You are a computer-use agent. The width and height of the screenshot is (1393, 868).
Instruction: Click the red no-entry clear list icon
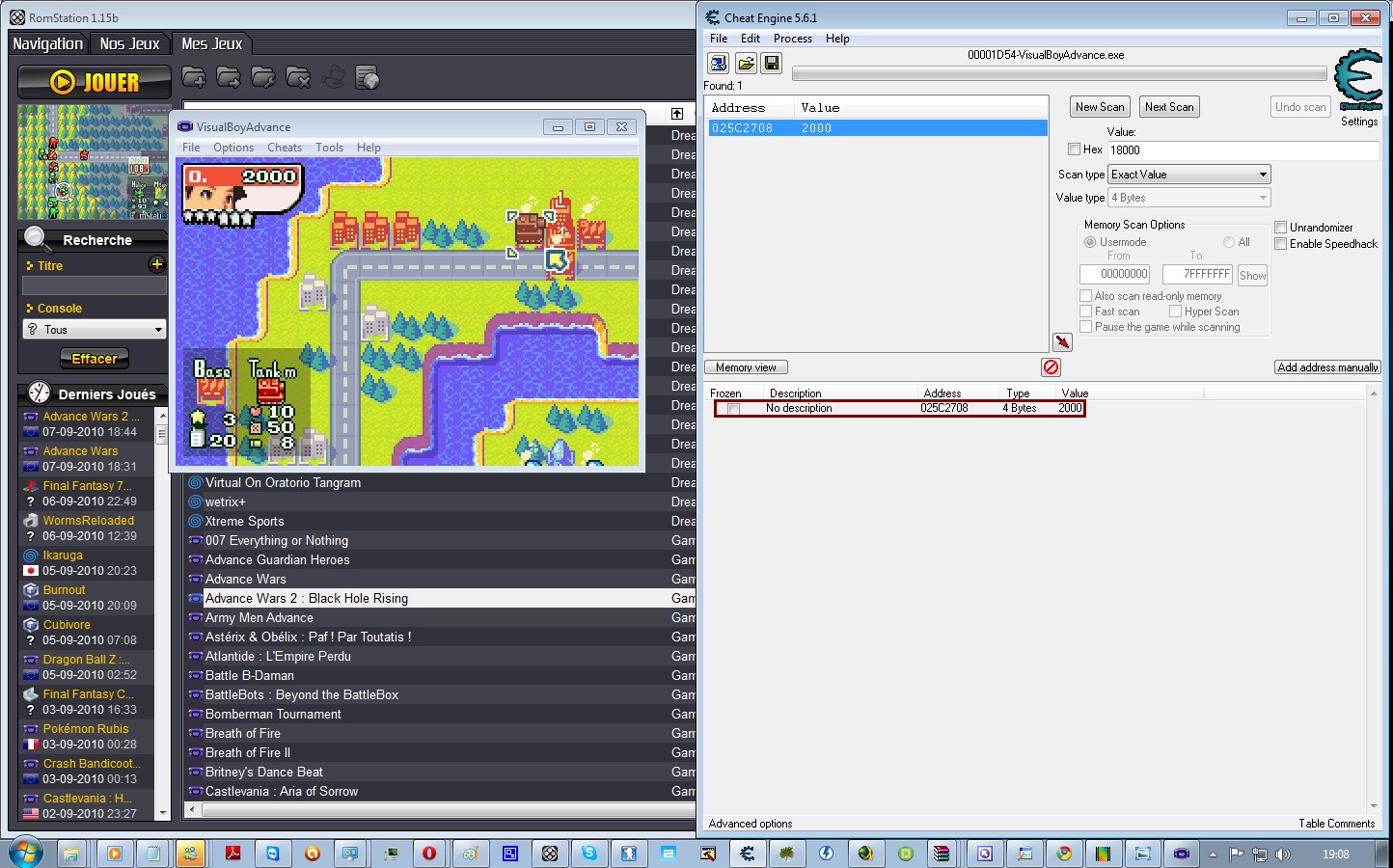point(1051,366)
